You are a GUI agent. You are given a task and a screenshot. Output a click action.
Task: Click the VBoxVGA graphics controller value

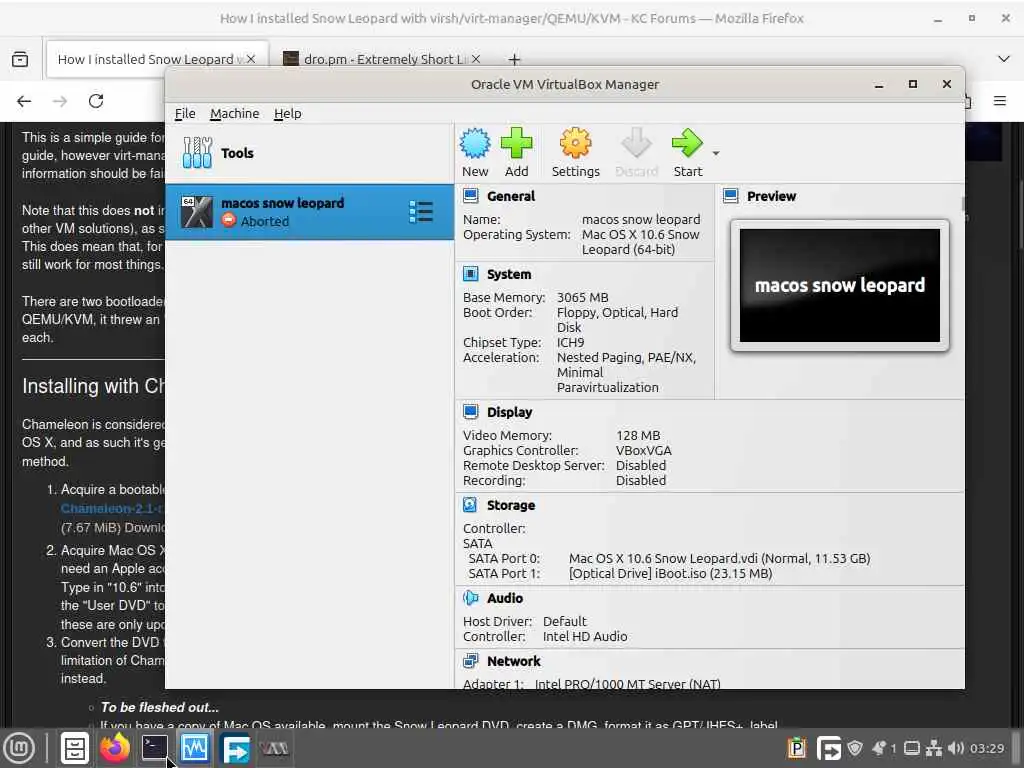pyautogui.click(x=643, y=450)
